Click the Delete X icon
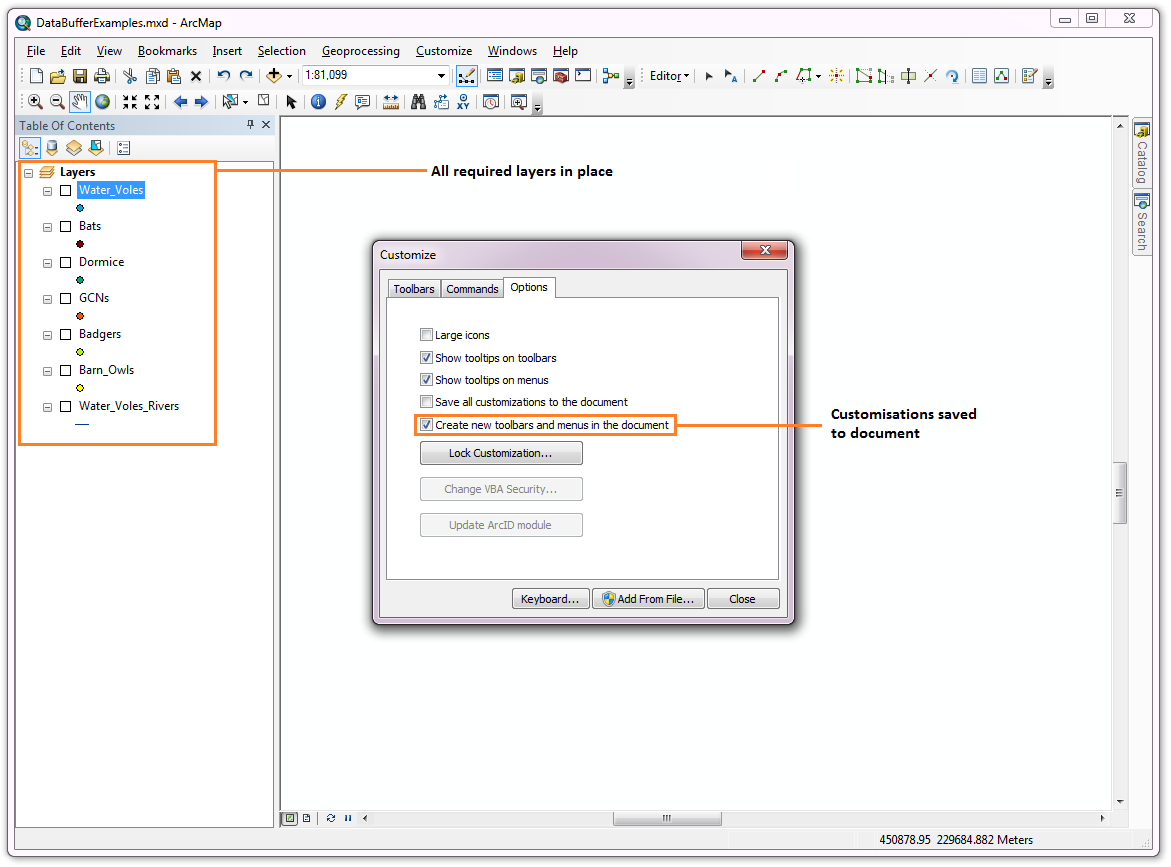1171x867 pixels. click(196, 75)
